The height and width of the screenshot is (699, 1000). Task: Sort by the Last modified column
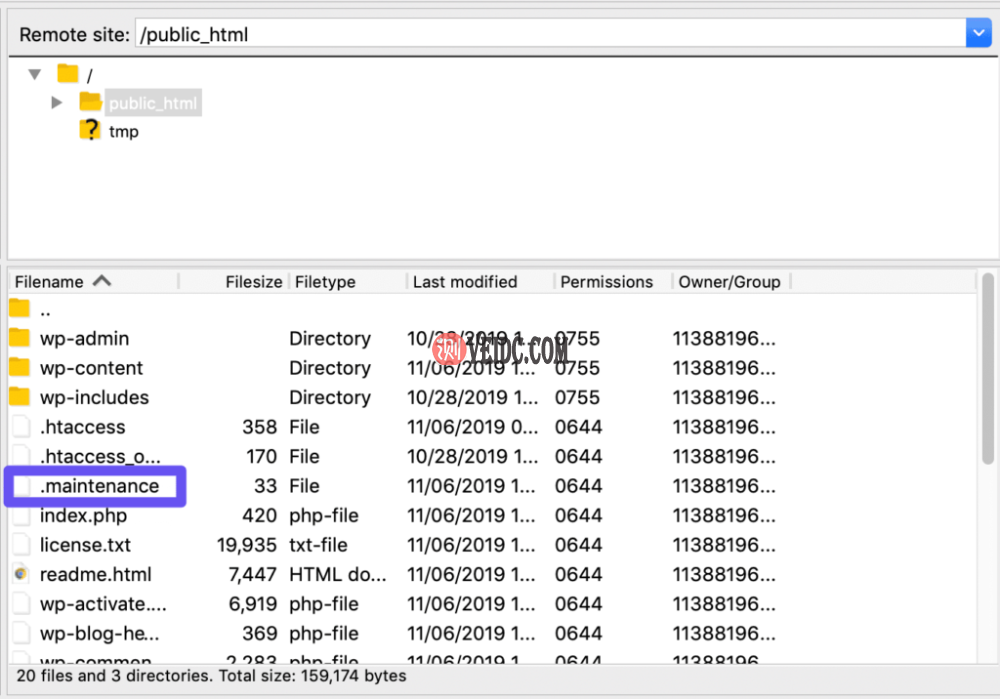465,281
